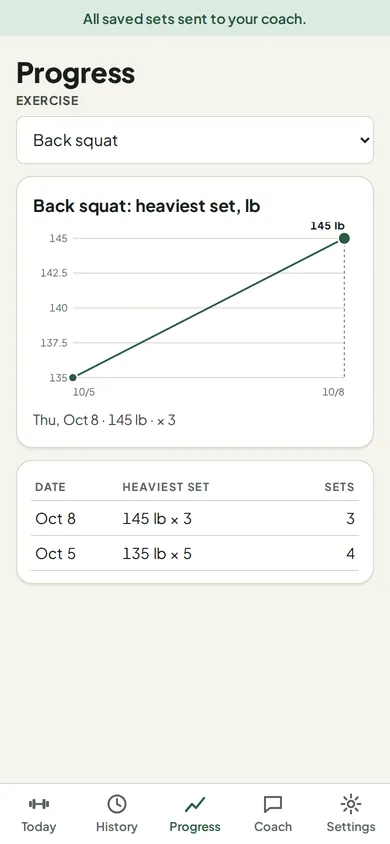This screenshot has width=390, height=844.
Task: Click the SETS column header
Action: pos(339,487)
